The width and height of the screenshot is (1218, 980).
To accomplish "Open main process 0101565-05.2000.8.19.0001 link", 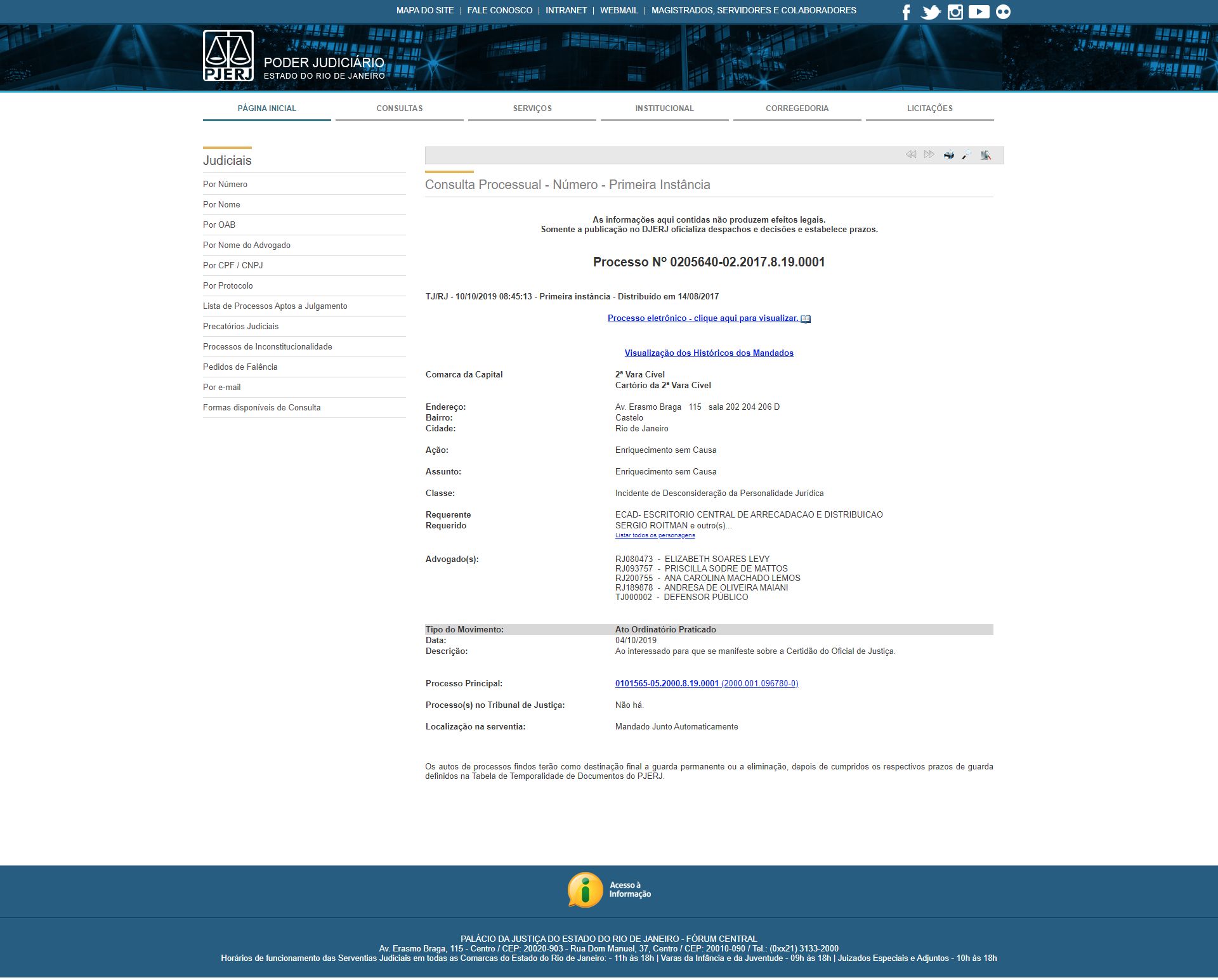I will [667, 684].
